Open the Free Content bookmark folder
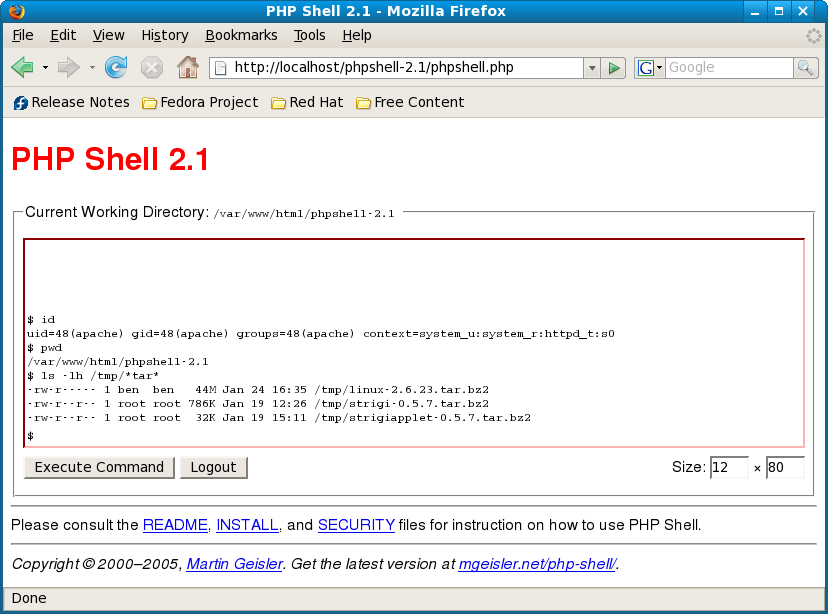828x614 pixels. tap(410, 102)
